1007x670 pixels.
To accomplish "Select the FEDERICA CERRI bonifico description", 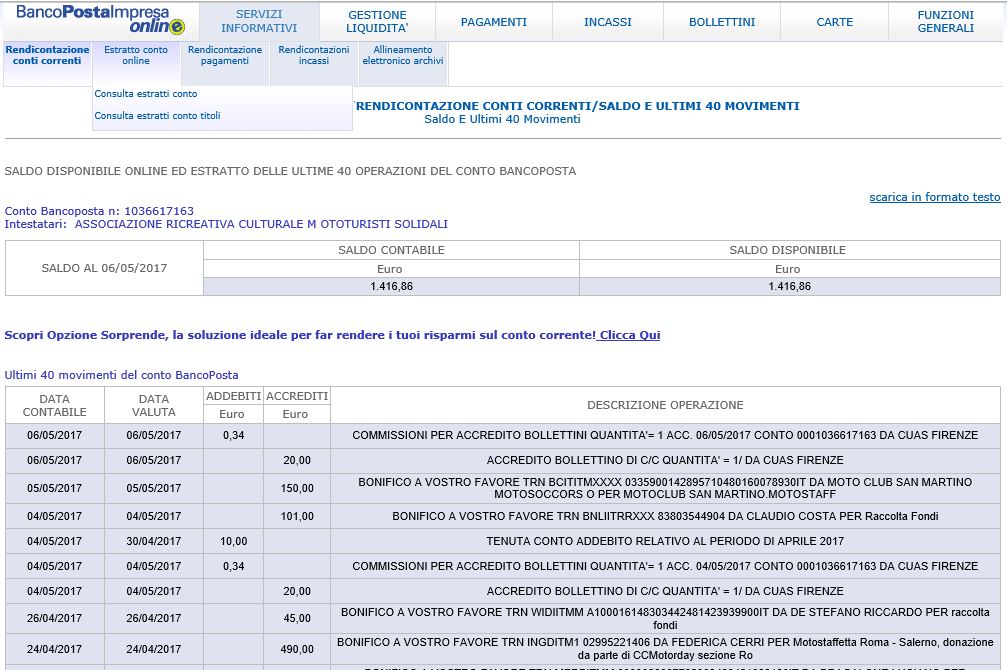I will (x=665, y=649).
